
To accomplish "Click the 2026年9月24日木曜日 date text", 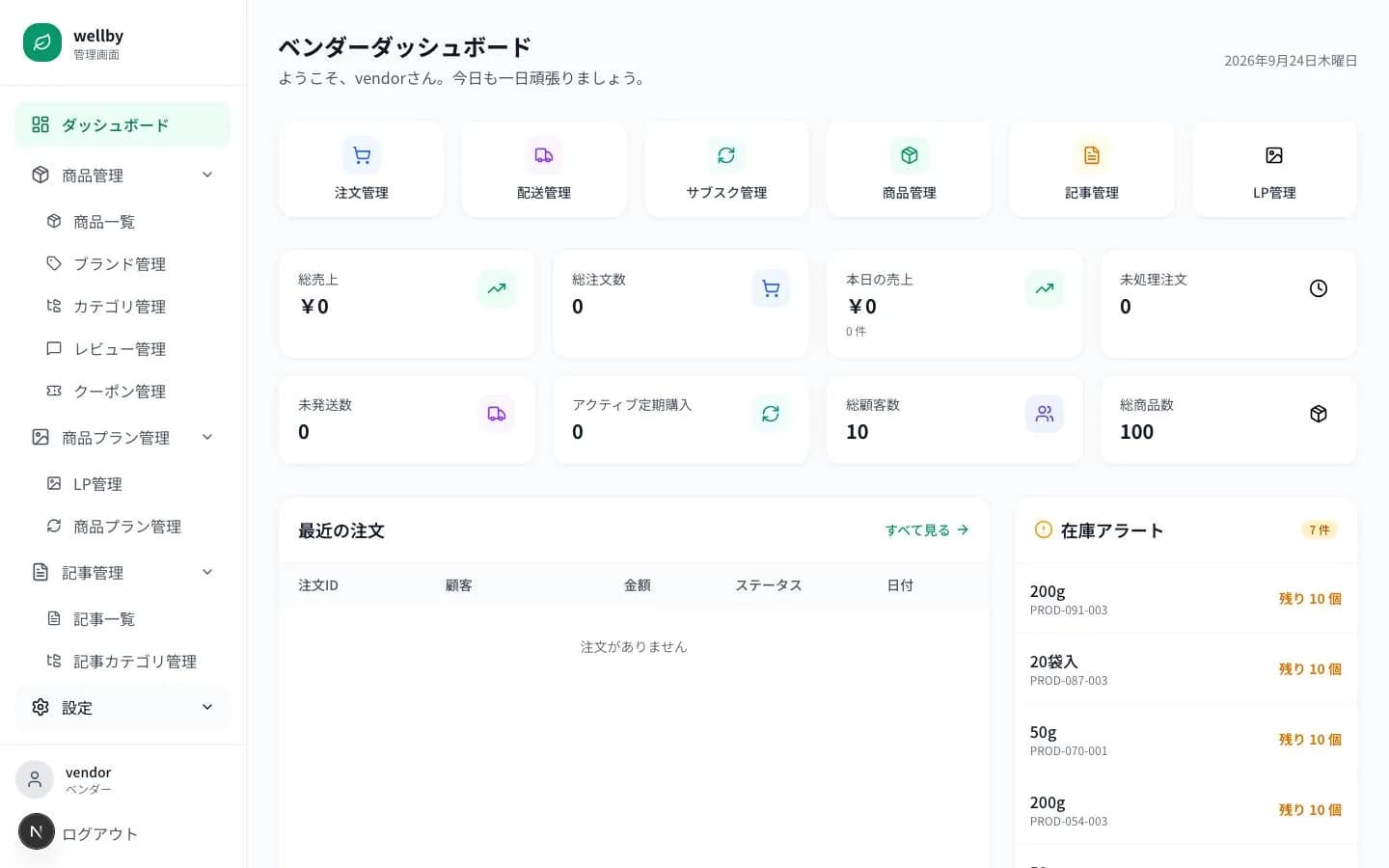I will [1291, 61].
